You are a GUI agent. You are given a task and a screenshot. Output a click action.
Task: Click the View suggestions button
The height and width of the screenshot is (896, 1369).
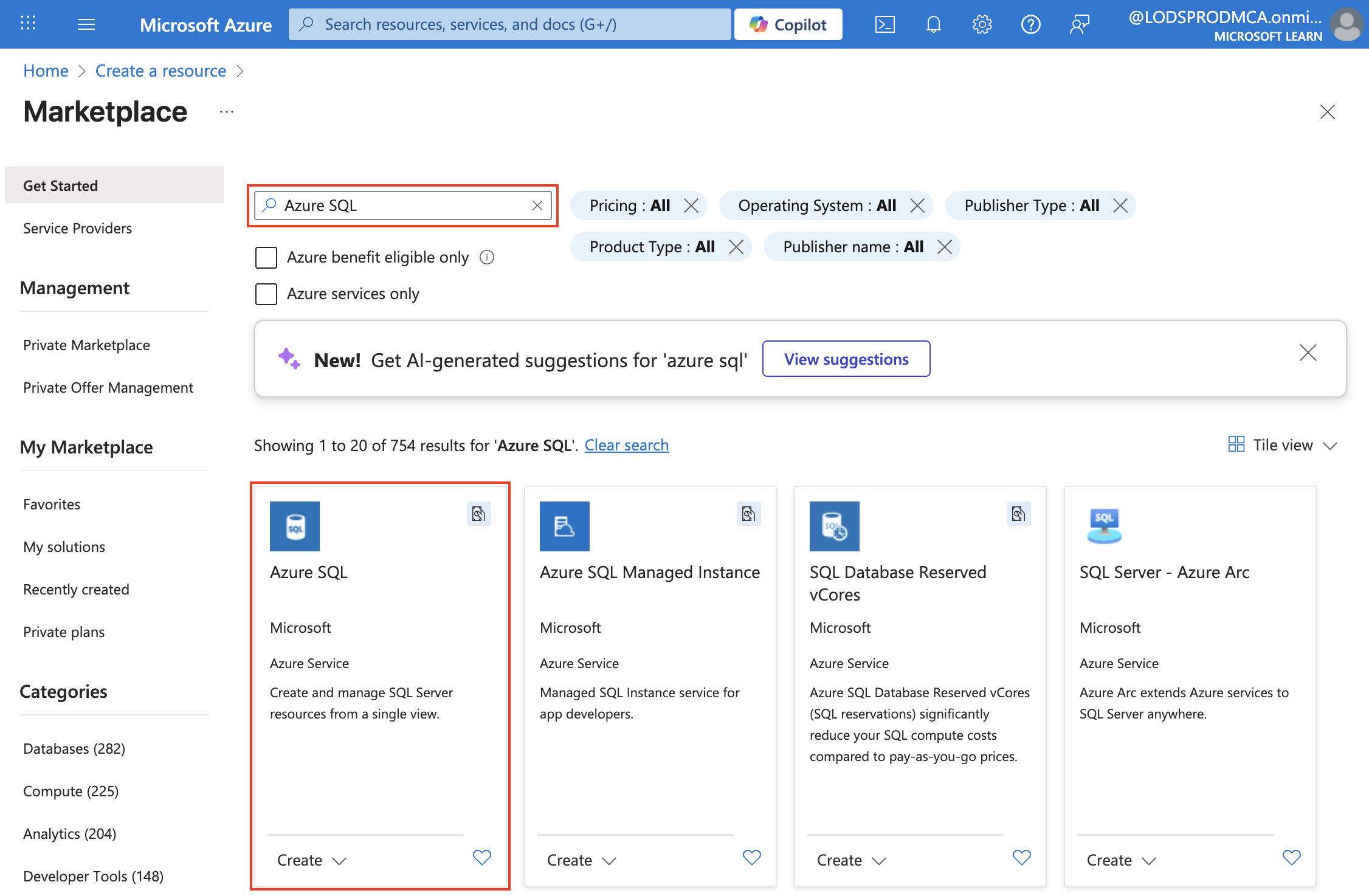(846, 359)
